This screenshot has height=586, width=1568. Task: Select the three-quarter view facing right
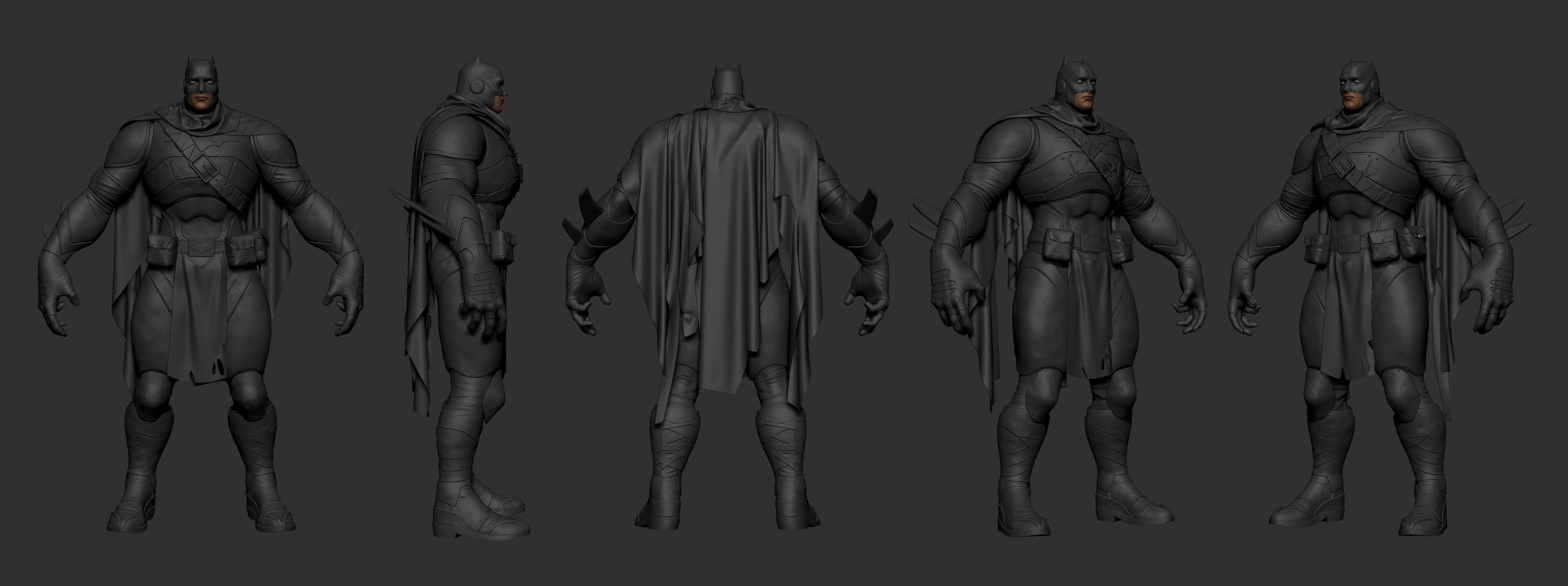point(1057,297)
